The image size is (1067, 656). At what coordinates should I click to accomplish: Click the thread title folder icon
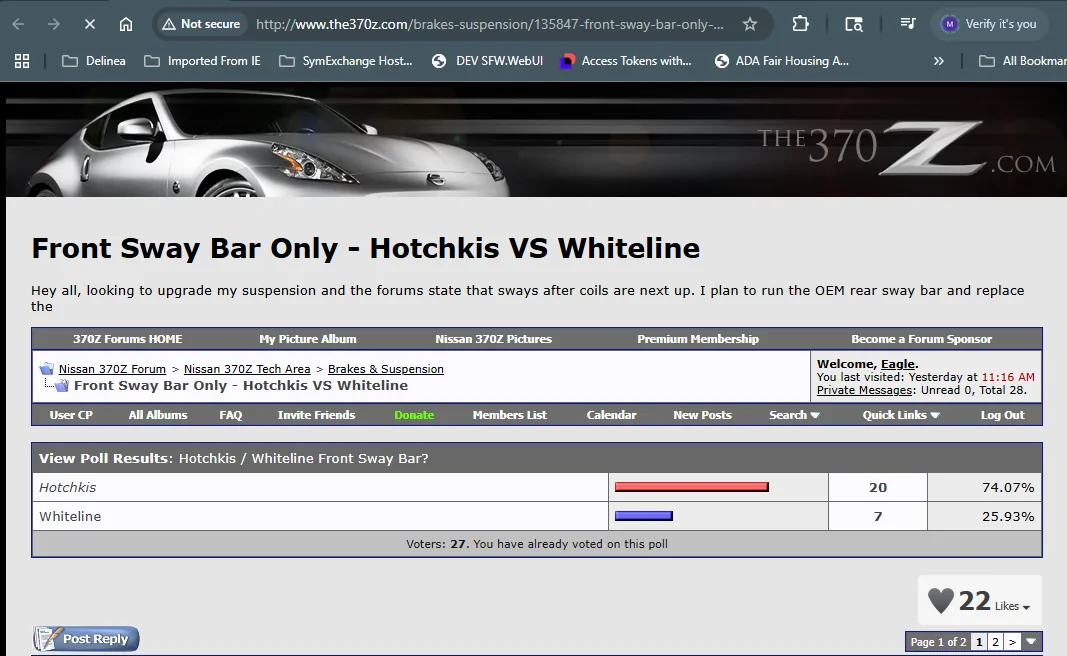pos(62,386)
